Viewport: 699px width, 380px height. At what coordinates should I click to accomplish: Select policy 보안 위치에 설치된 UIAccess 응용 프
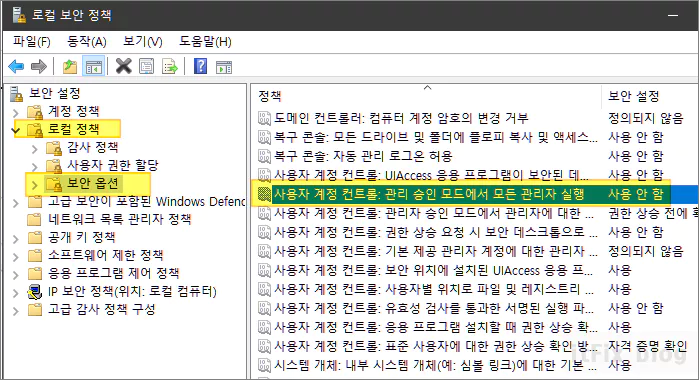tap(433, 270)
